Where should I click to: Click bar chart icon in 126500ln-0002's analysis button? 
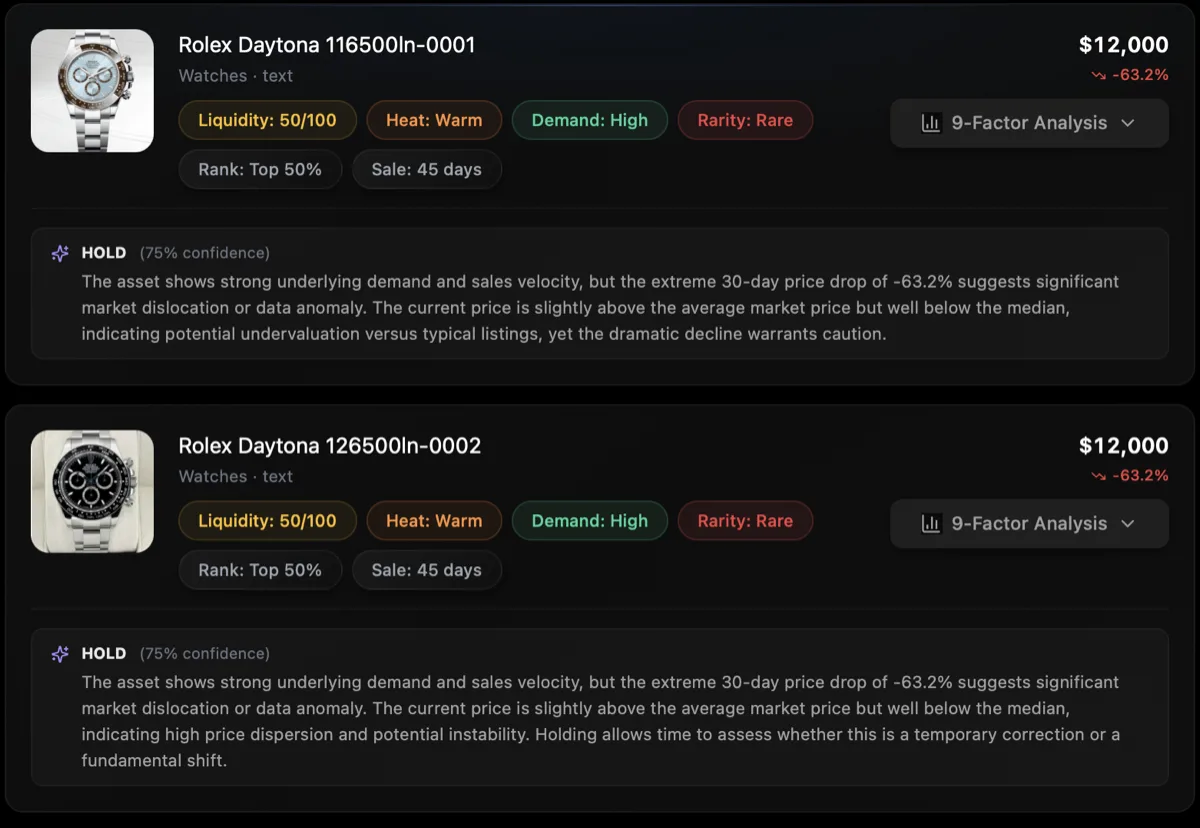coord(931,524)
